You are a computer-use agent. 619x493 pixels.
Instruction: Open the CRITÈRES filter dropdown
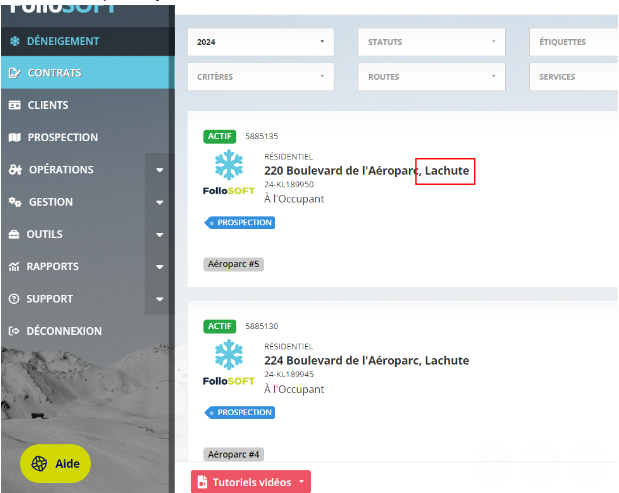click(261, 77)
